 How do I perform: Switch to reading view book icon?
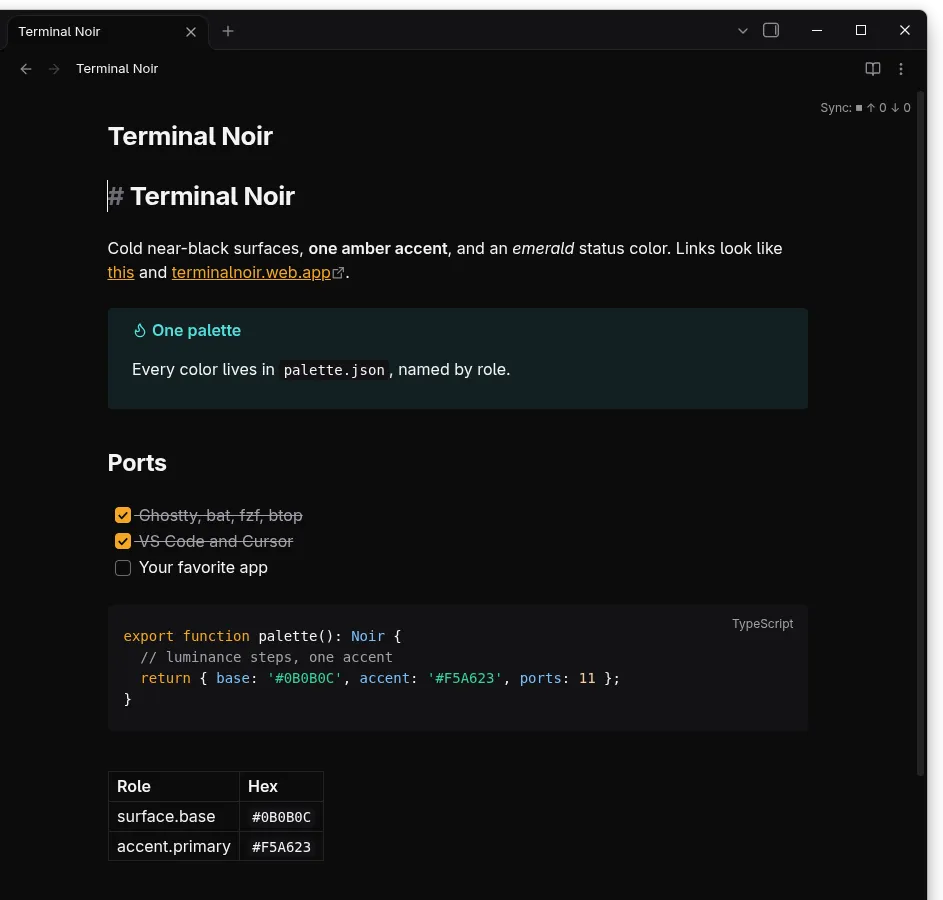click(x=873, y=69)
